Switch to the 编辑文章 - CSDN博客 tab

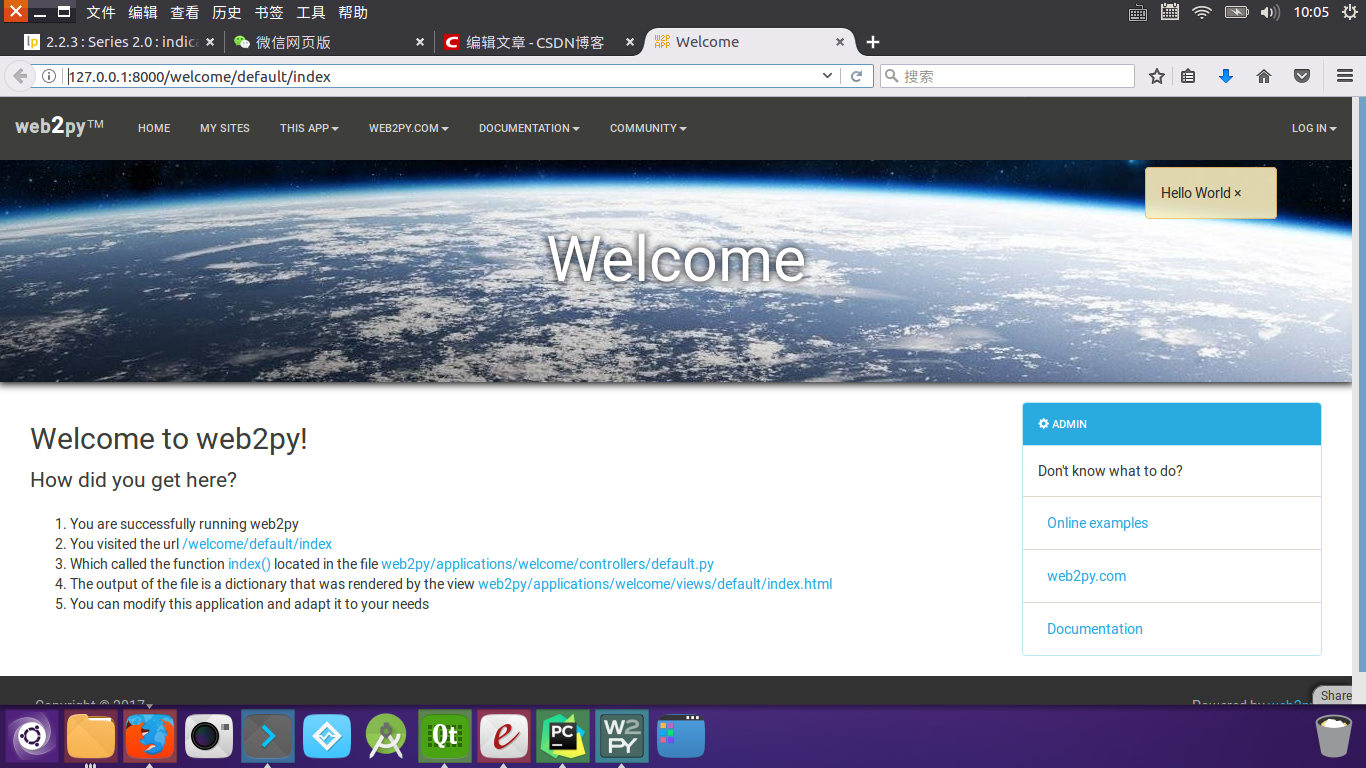539,42
